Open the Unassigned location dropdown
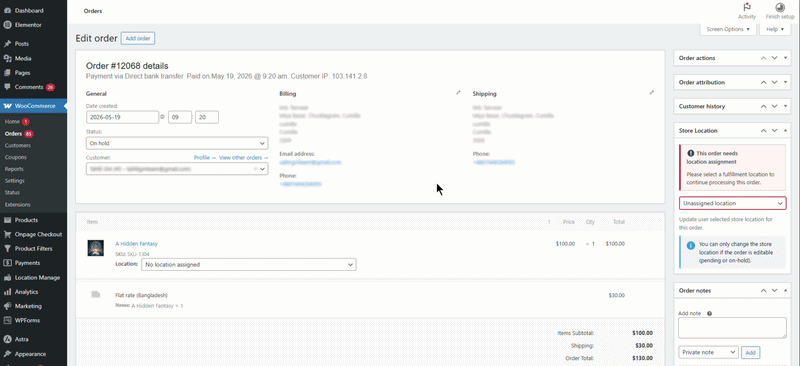The image size is (800, 366). [733, 203]
